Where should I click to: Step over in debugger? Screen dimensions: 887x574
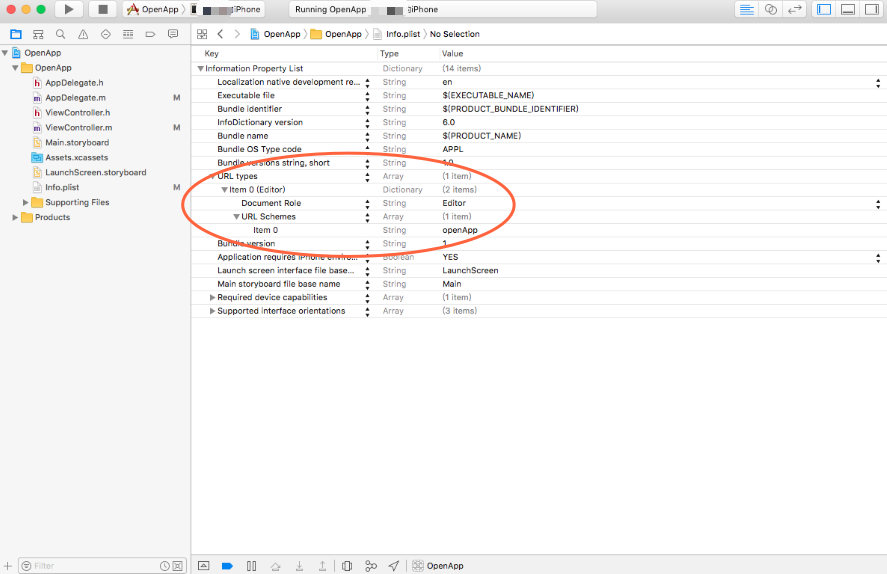click(x=275, y=566)
